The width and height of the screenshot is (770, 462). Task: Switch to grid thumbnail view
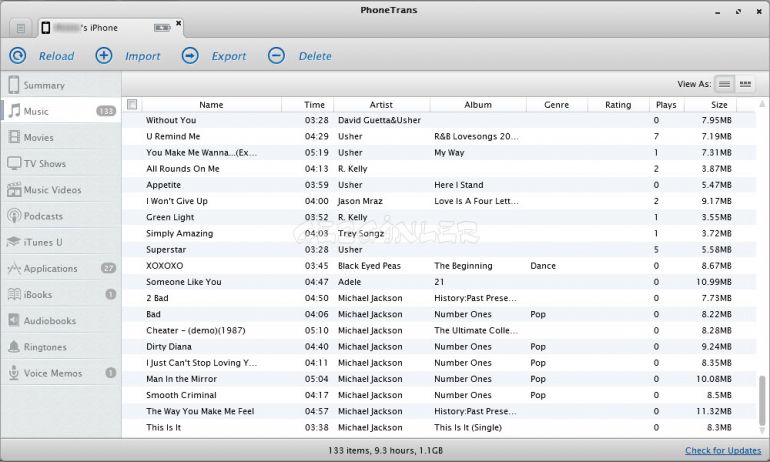(x=745, y=84)
